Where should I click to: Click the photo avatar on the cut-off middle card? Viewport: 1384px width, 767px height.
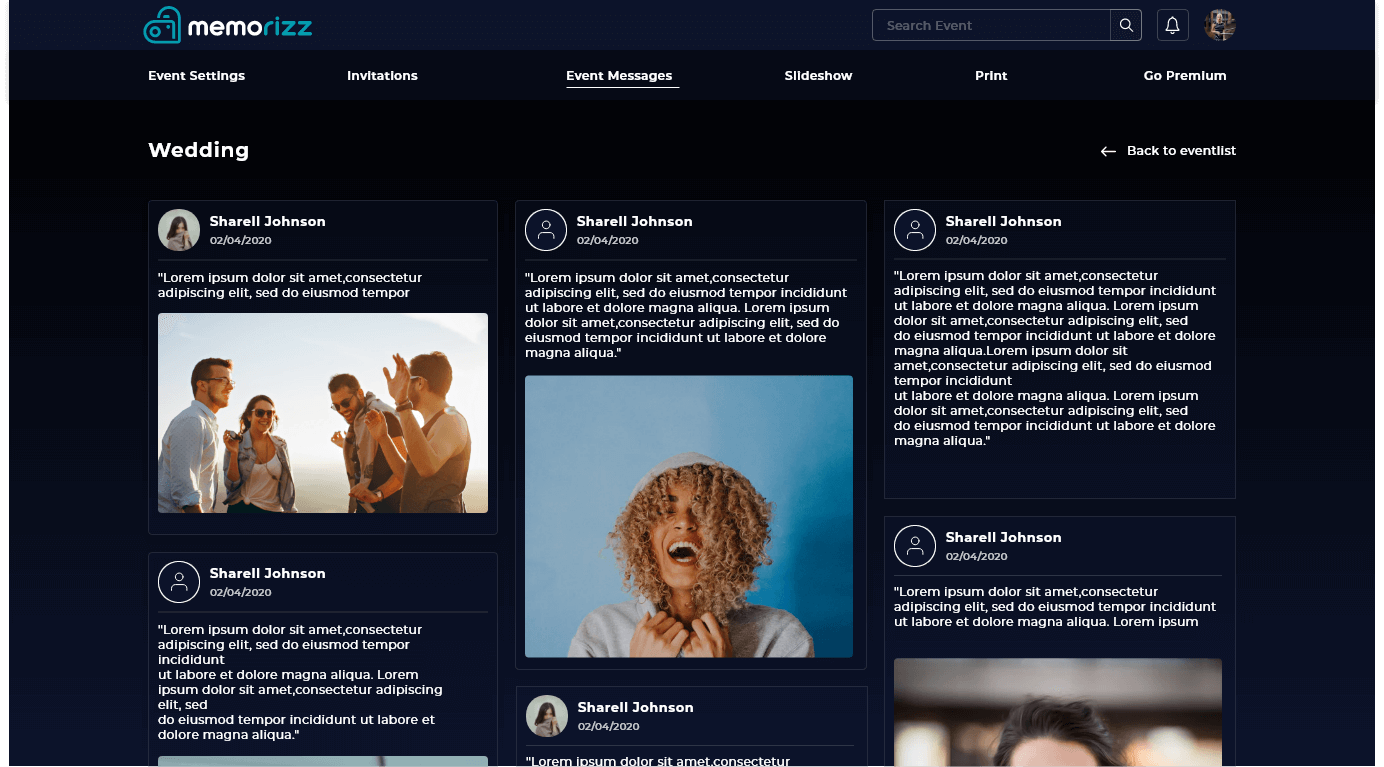point(547,716)
